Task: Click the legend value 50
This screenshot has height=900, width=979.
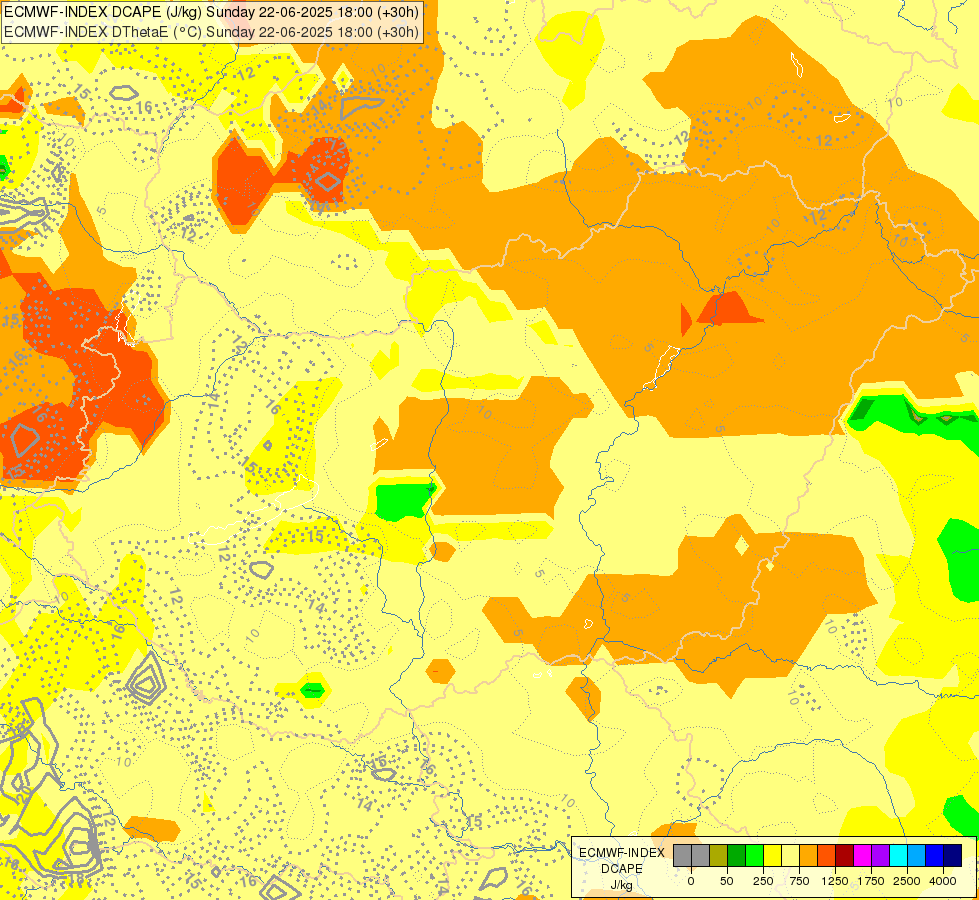Action: coord(727,881)
